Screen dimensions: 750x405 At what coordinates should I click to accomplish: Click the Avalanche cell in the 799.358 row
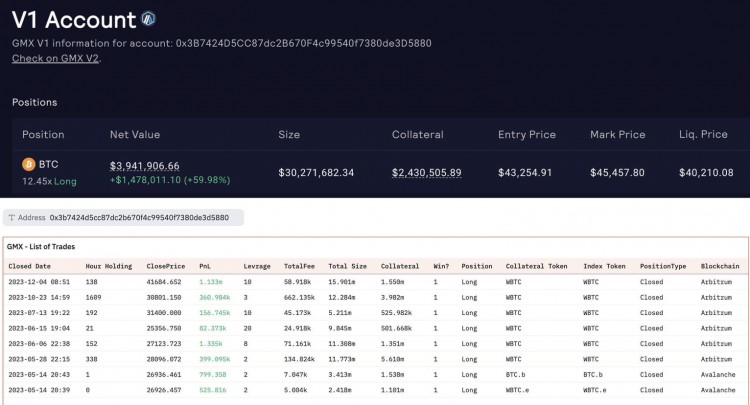point(718,375)
